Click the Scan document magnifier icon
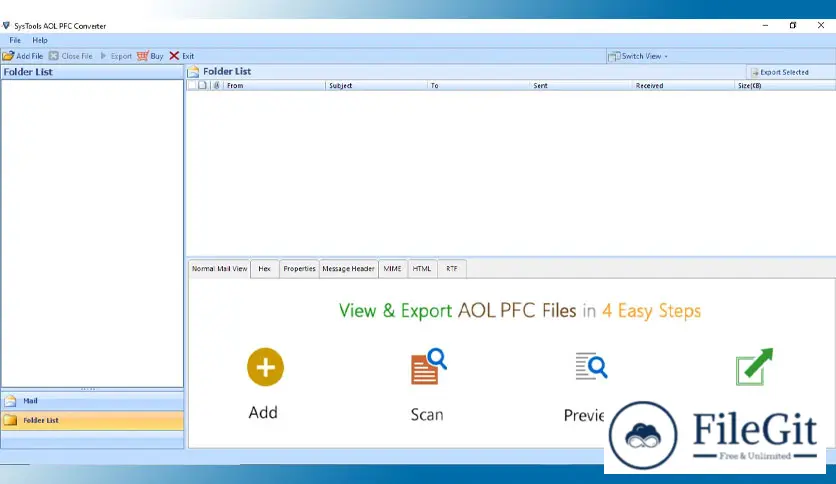The width and height of the screenshot is (836, 484). click(x=428, y=366)
